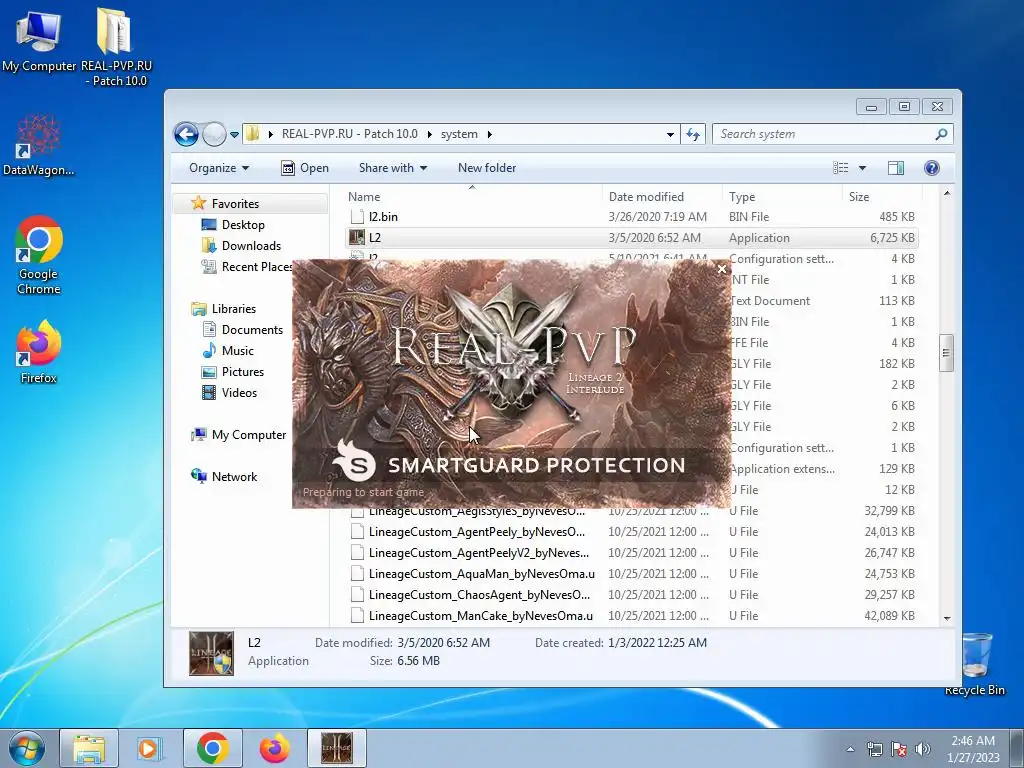Click the L2 details pane thumbnail
The width and height of the screenshot is (1024, 768).
click(x=211, y=652)
